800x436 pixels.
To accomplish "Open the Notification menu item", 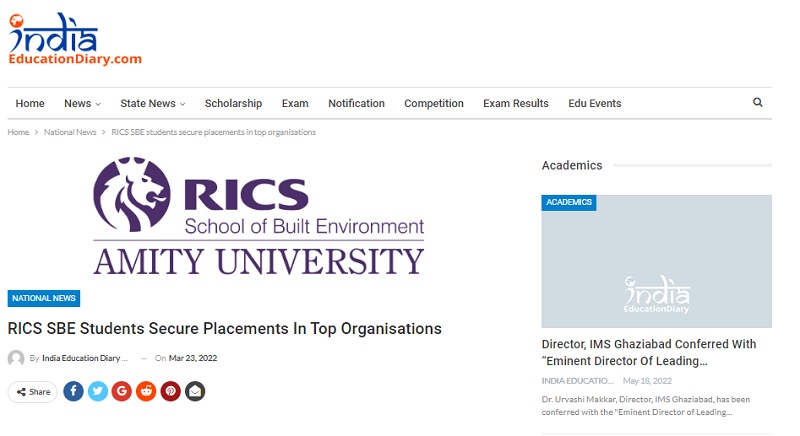I will [x=356, y=104].
